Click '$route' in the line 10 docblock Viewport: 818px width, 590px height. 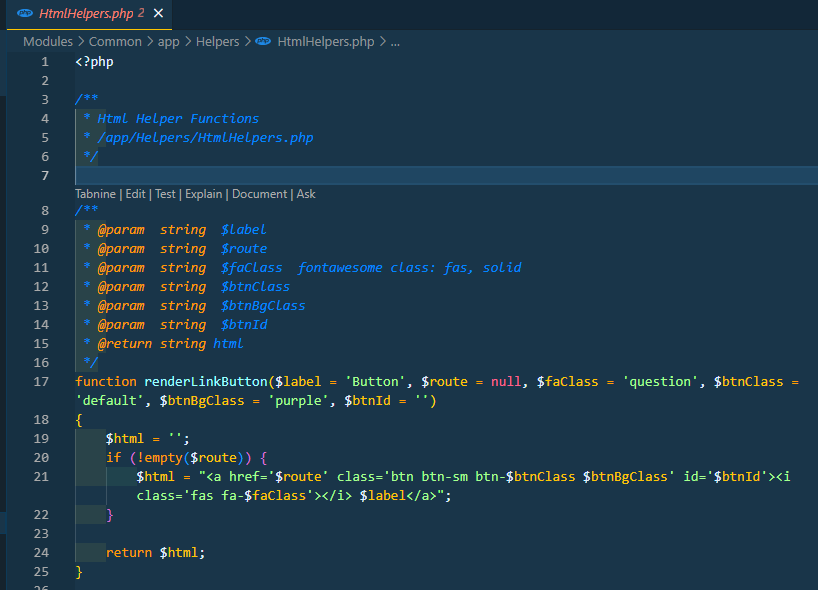click(x=244, y=249)
